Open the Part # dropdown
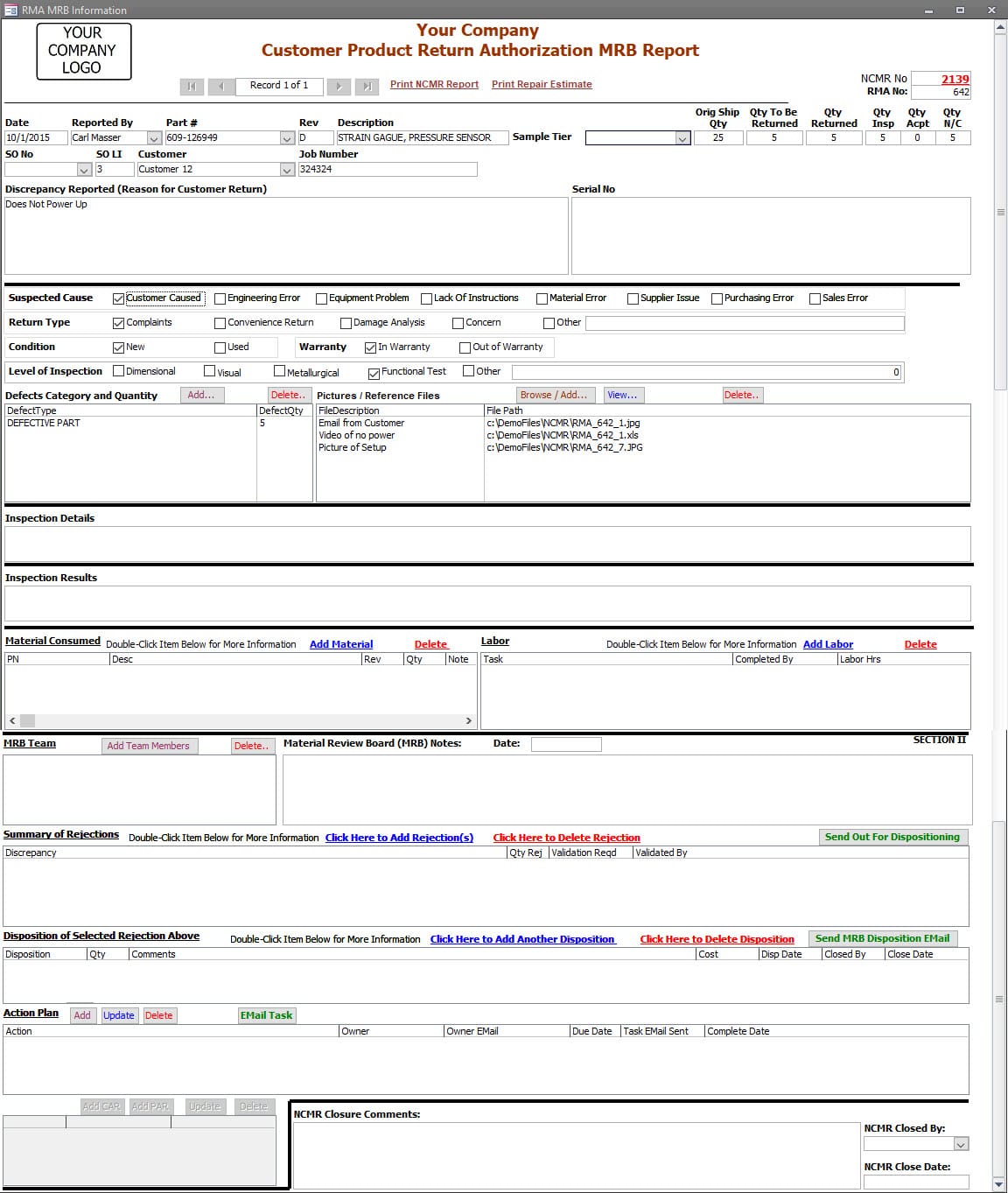Image resolution: width=1008 pixels, height=1193 pixels. point(287,138)
